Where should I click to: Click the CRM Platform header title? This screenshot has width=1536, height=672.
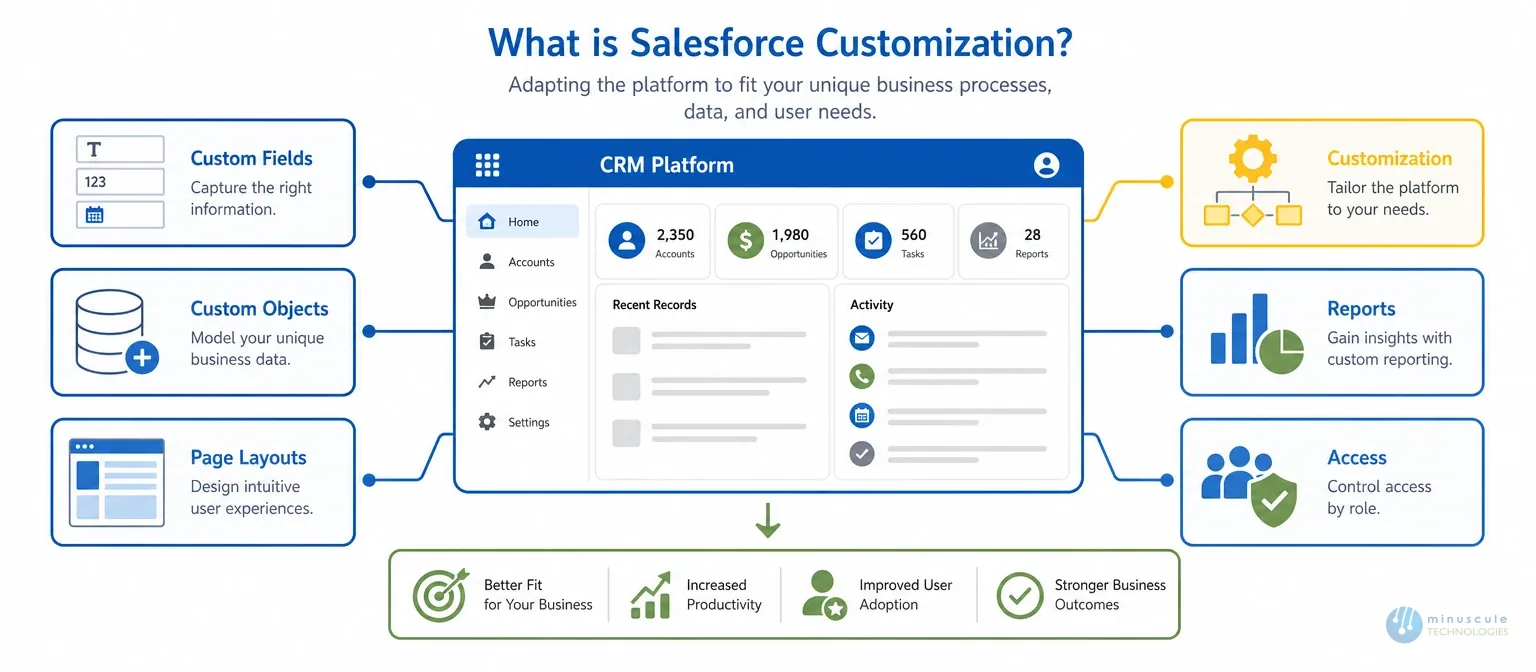point(666,165)
